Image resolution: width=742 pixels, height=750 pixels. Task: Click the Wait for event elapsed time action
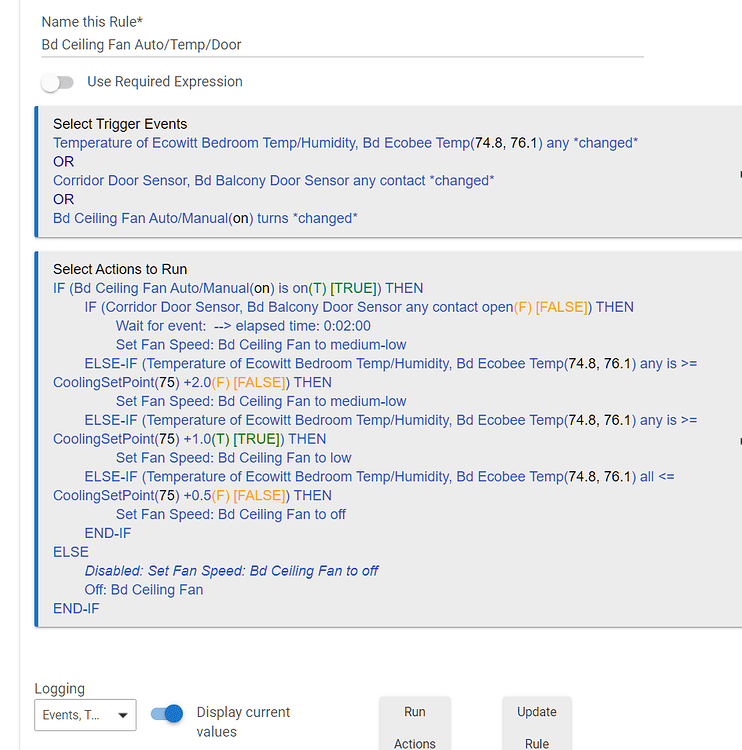tap(243, 326)
